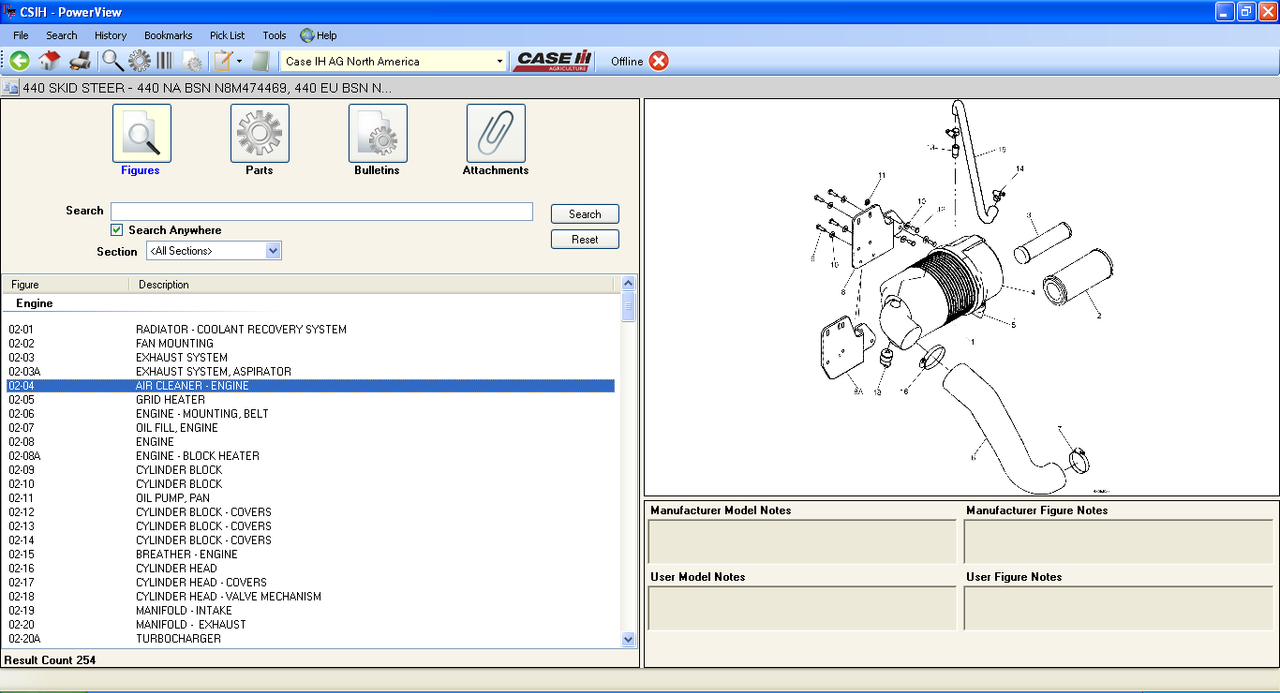Click the Manufacturer Figure Notes box
Screen dimensions: 1280x693
[1118, 542]
